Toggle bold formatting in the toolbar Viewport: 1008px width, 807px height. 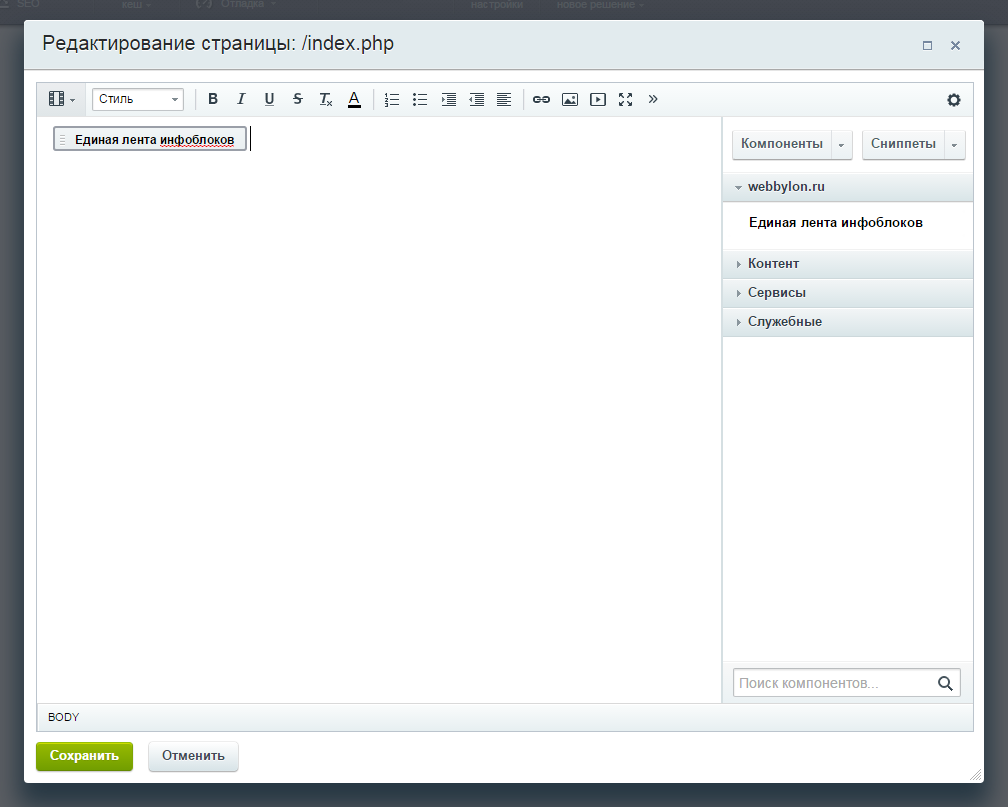pos(213,99)
